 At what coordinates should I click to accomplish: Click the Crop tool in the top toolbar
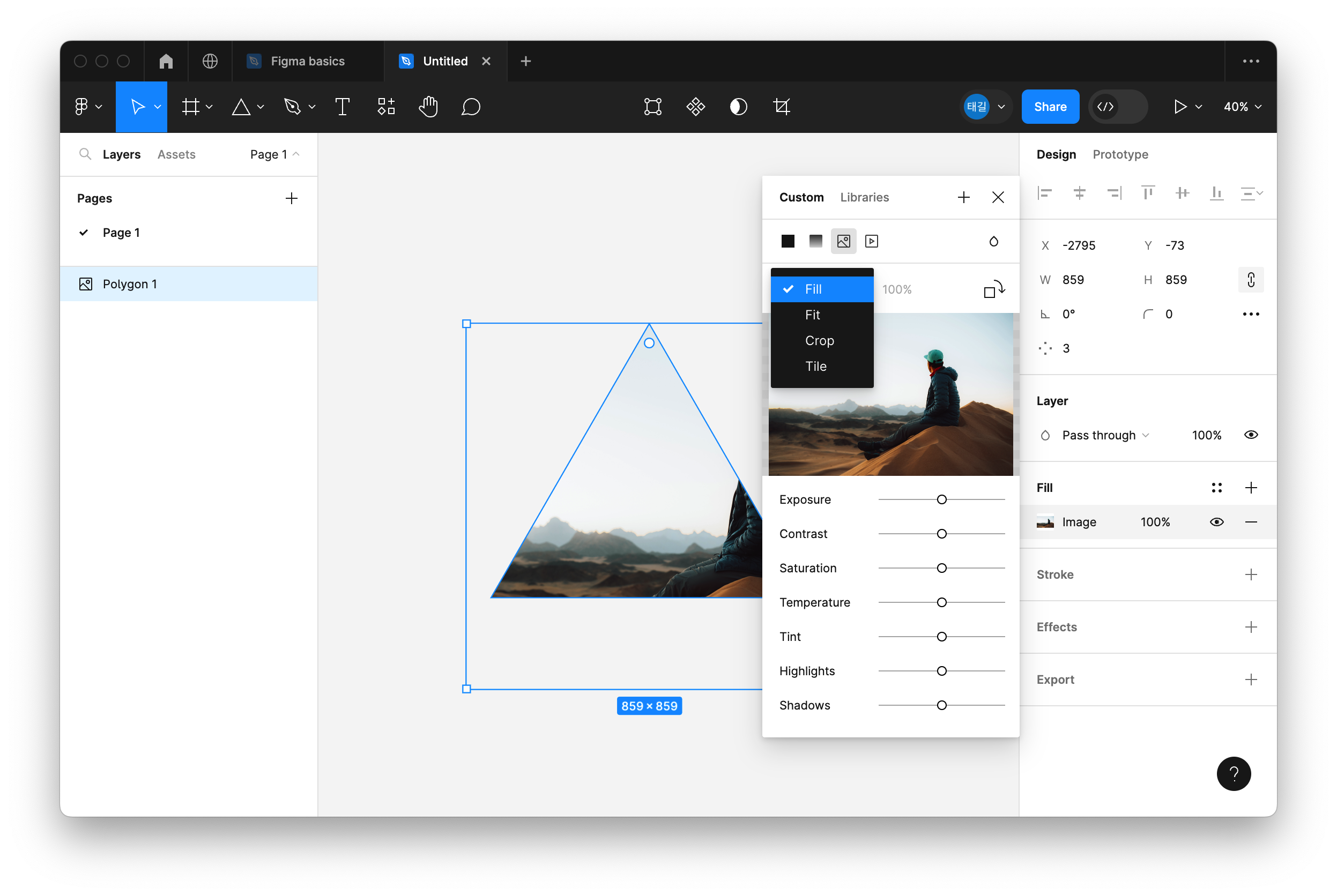(x=782, y=107)
